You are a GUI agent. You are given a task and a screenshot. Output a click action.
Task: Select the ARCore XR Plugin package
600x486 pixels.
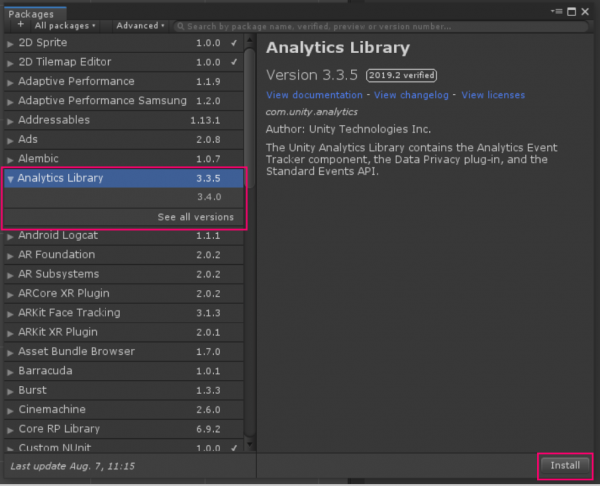coord(124,294)
